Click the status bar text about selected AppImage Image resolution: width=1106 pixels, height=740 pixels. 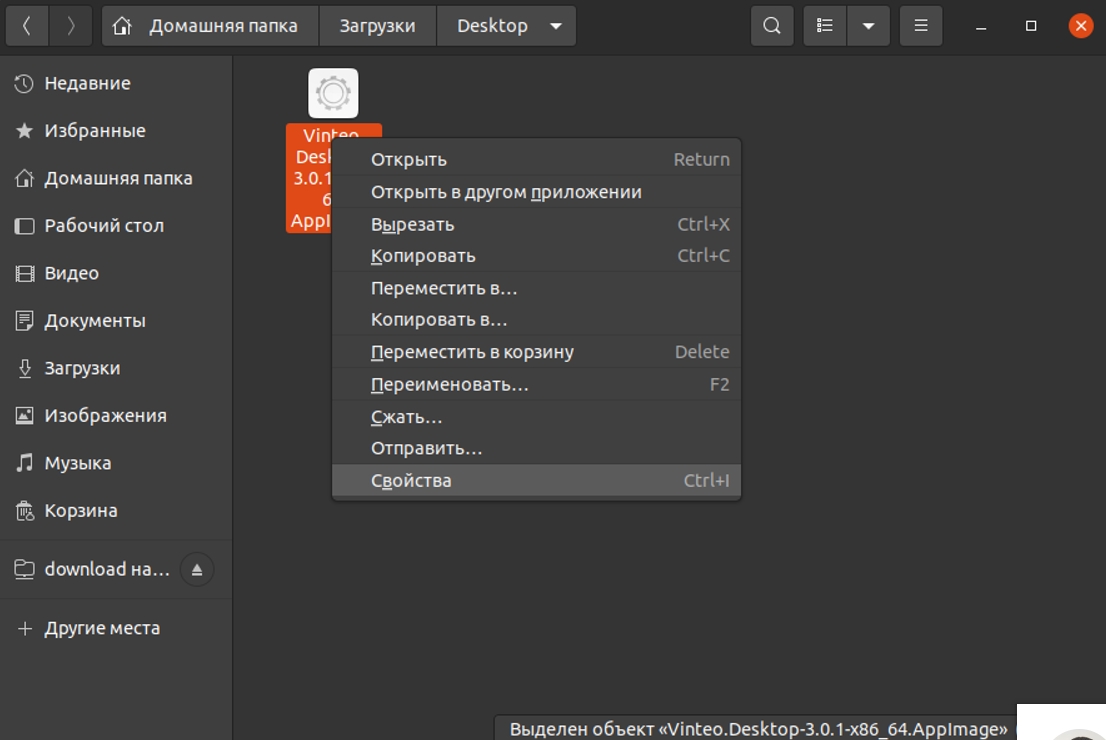pos(758,729)
